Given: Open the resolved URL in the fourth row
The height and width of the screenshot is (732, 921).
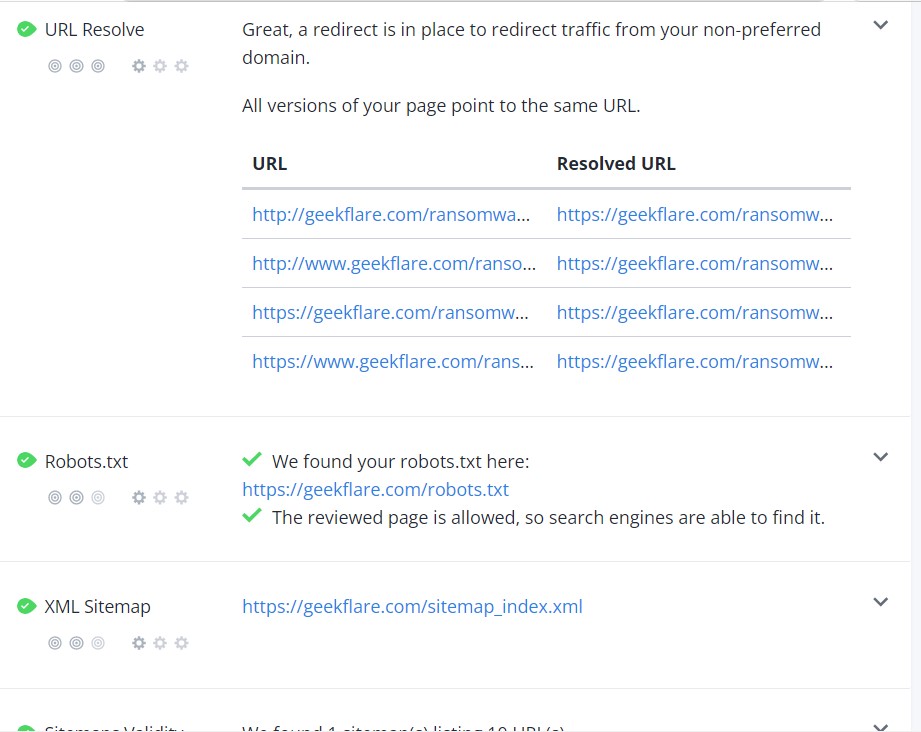Looking at the screenshot, I should 694,361.
